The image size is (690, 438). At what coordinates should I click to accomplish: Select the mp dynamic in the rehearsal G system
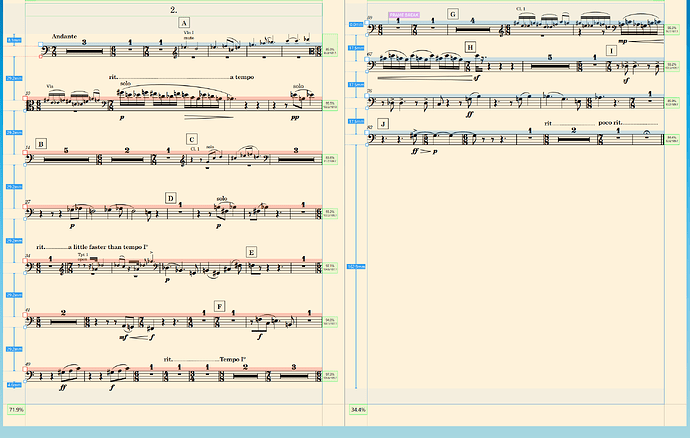(622, 41)
